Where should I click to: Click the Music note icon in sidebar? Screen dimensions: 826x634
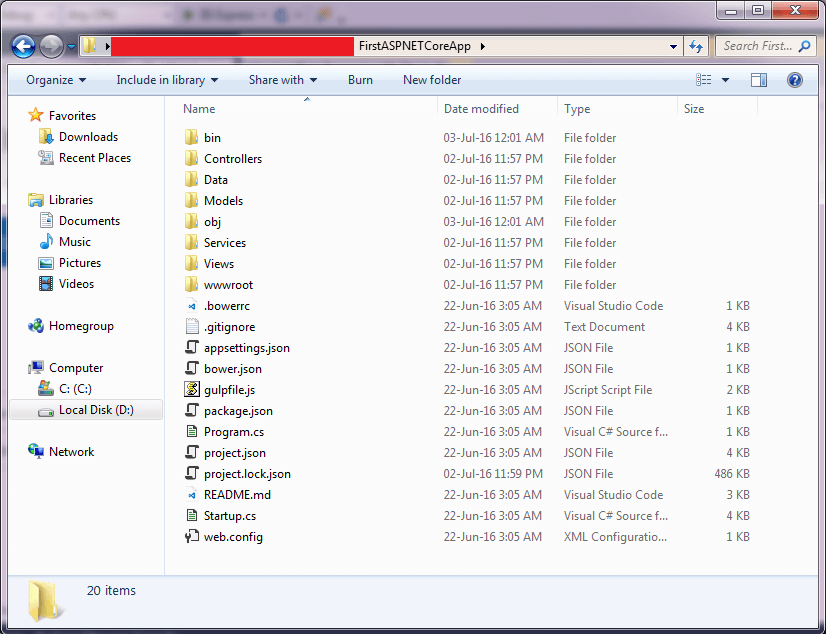[x=46, y=242]
